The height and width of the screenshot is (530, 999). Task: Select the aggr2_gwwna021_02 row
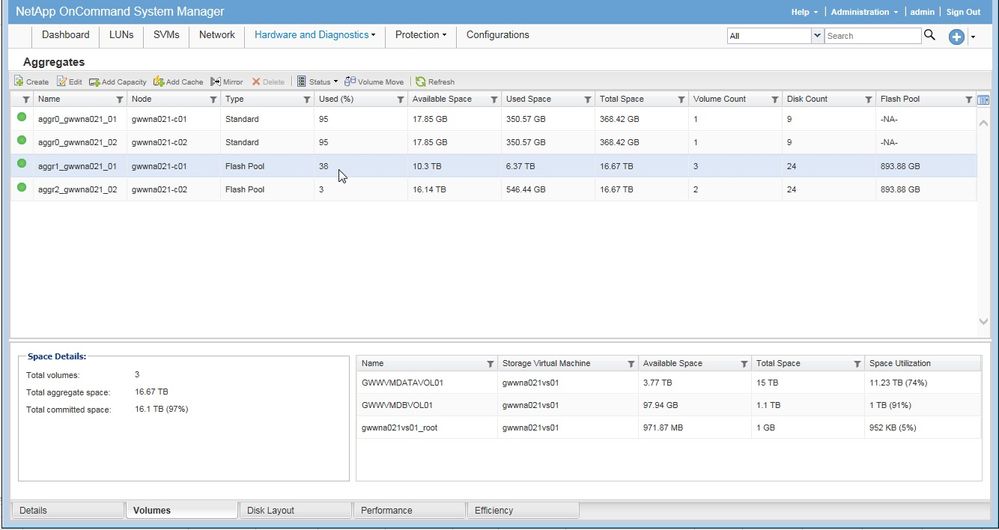494,190
